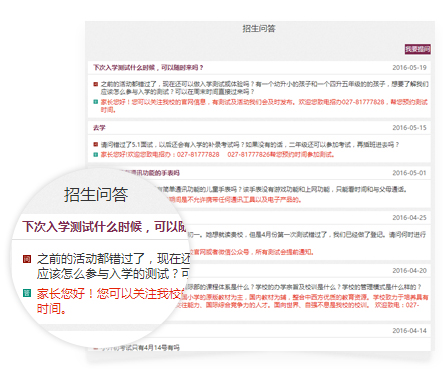Click the 我要提问 button

[x=418, y=49]
